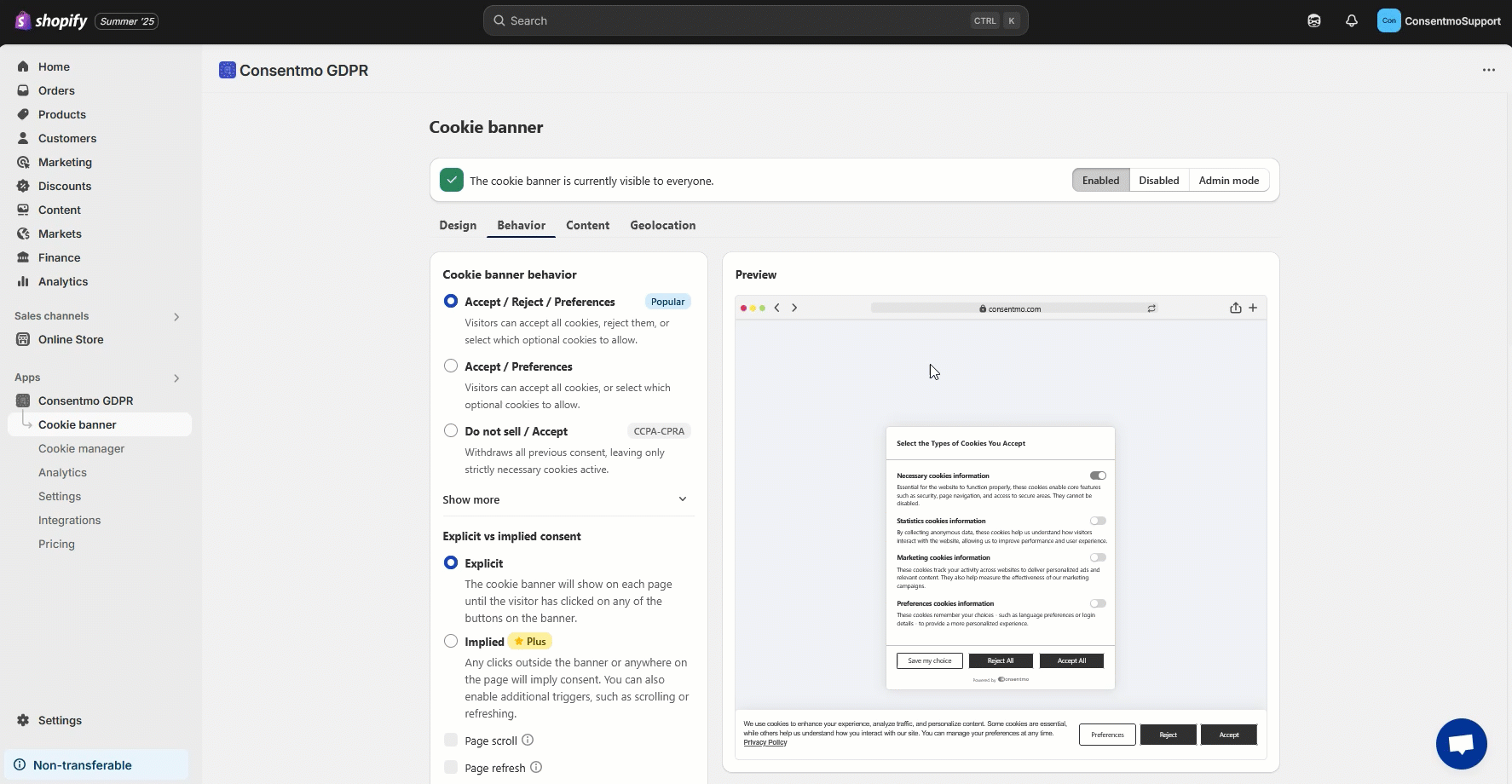Image resolution: width=1512 pixels, height=784 pixels.
Task: Click the Orders icon in sidebar
Action: [23, 90]
